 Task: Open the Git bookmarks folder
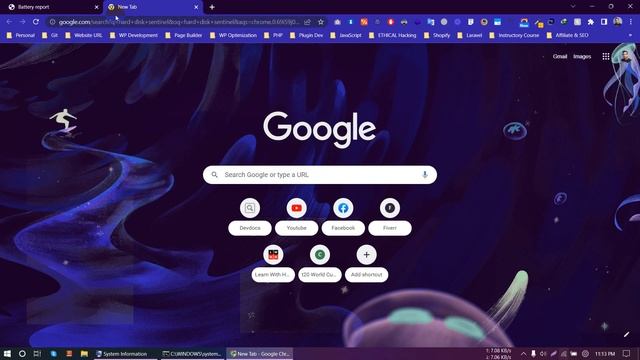50,36
